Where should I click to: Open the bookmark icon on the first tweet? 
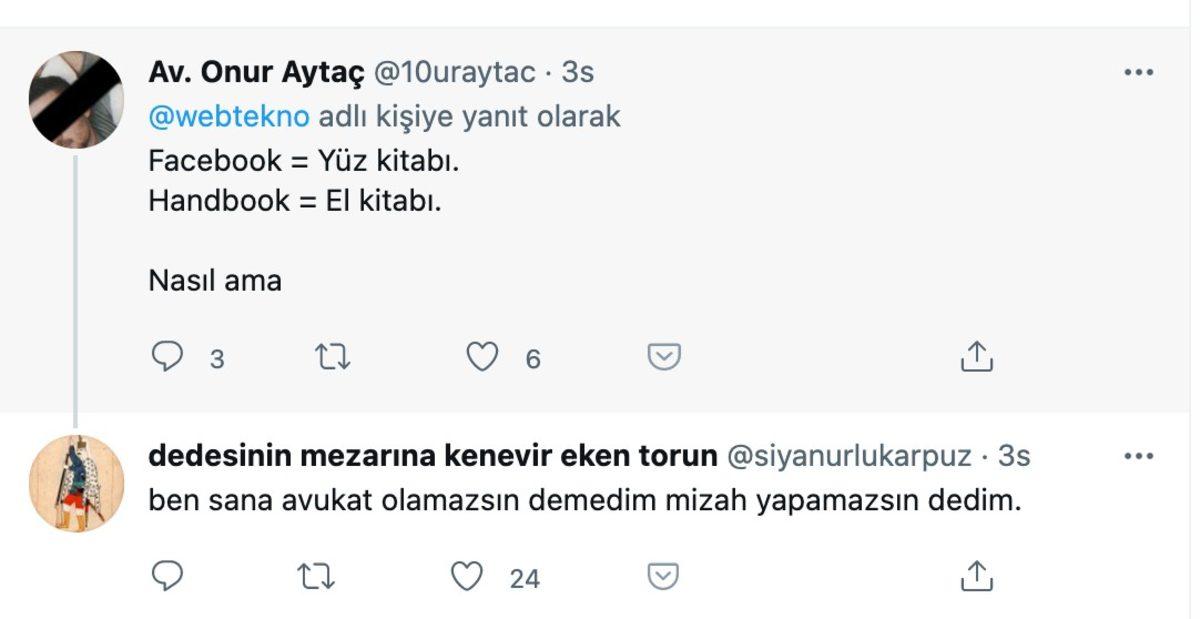pos(663,354)
